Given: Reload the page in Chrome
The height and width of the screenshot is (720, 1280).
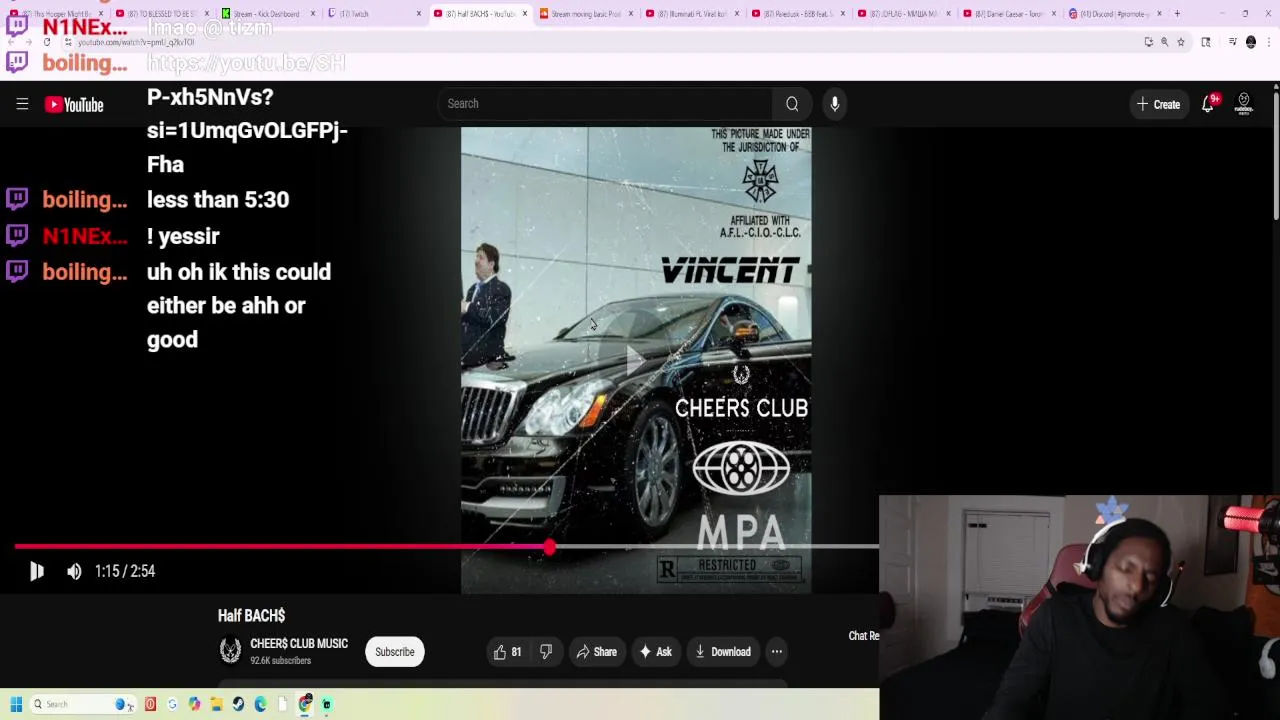Looking at the screenshot, I should point(46,42).
